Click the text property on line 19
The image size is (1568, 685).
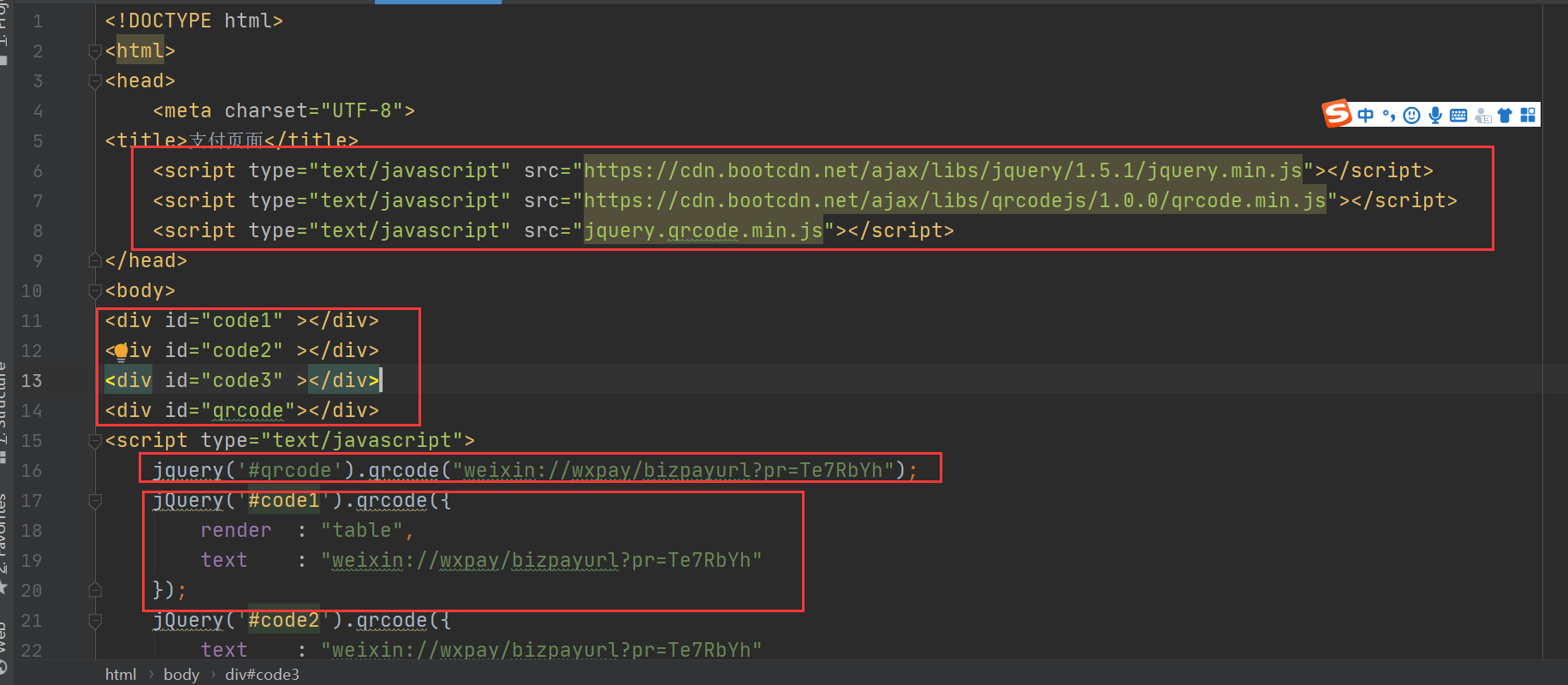point(224,560)
